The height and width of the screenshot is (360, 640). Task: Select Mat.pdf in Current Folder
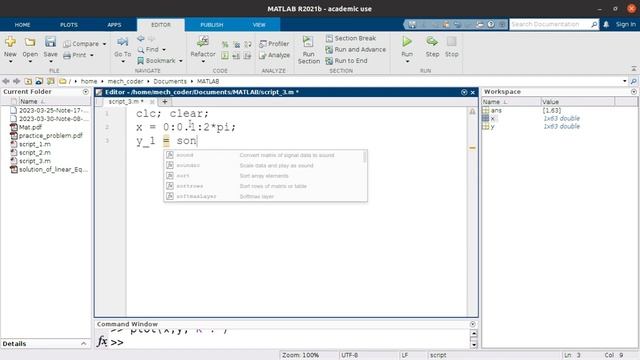tap(30, 127)
